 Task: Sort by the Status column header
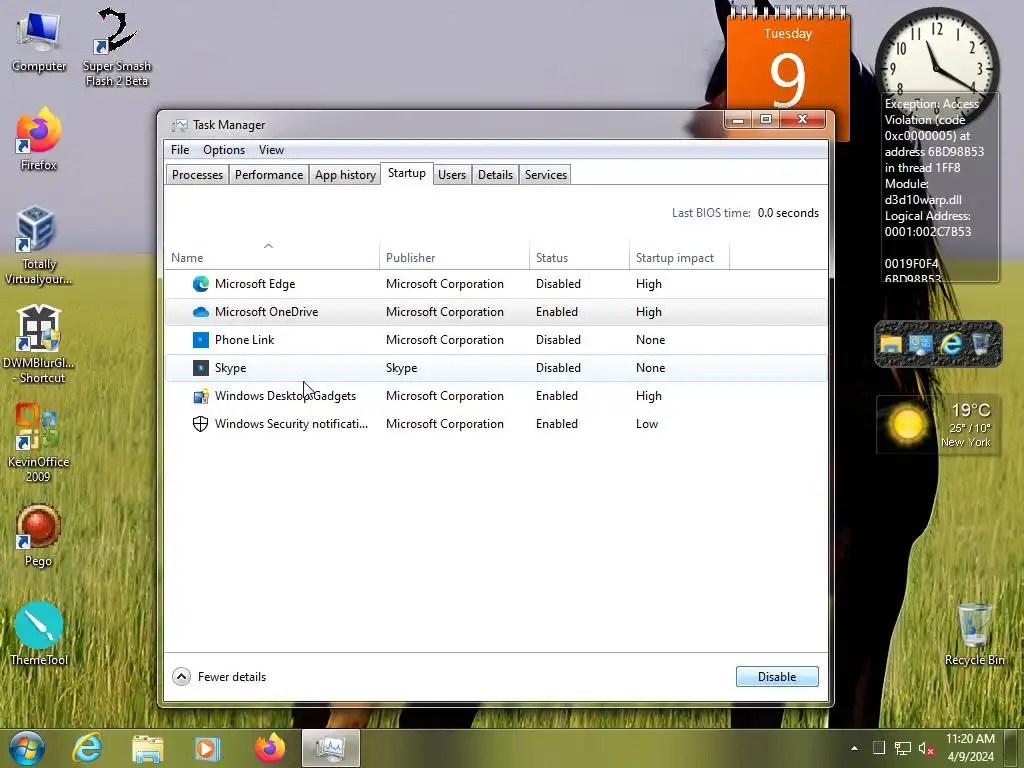[x=579, y=258]
